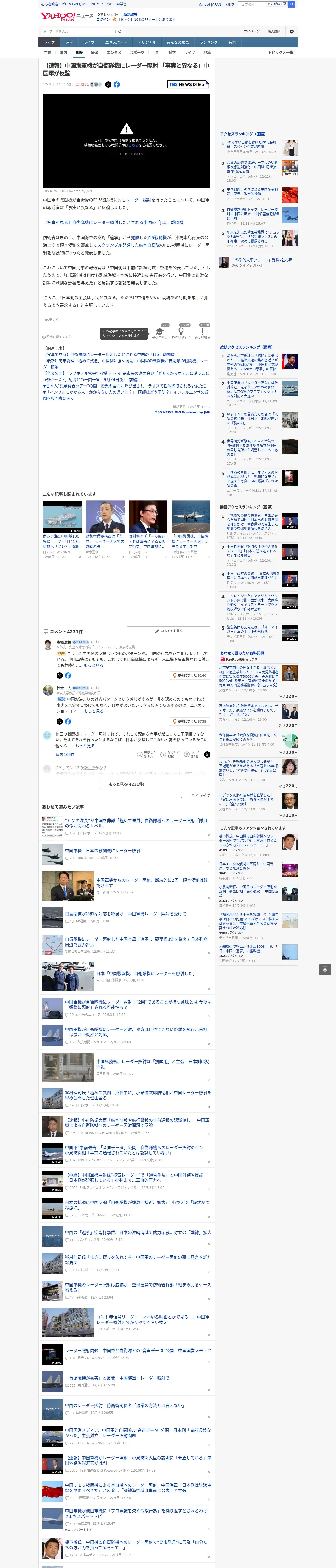Click the 記事に関する報告 report icon link
The image size is (336, 1568).
(57, 337)
